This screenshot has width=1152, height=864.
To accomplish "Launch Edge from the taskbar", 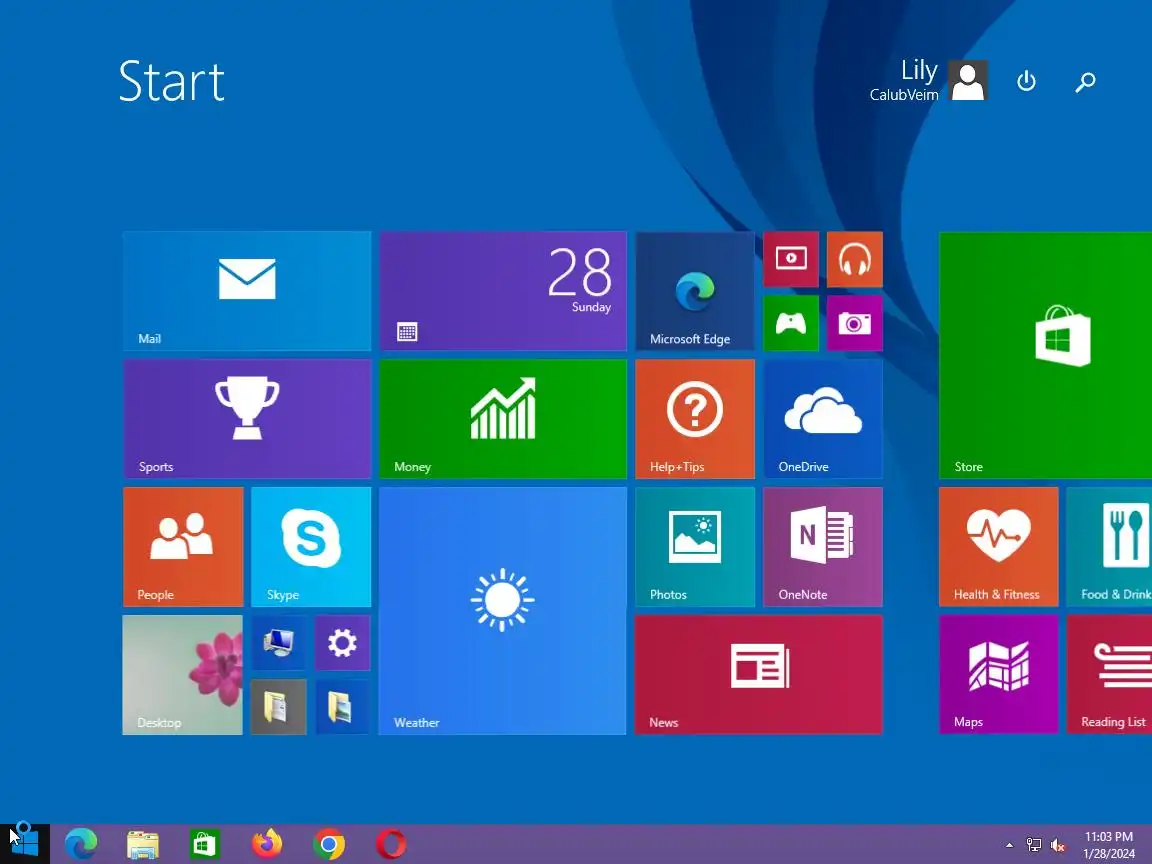I will (x=81, y=844).
